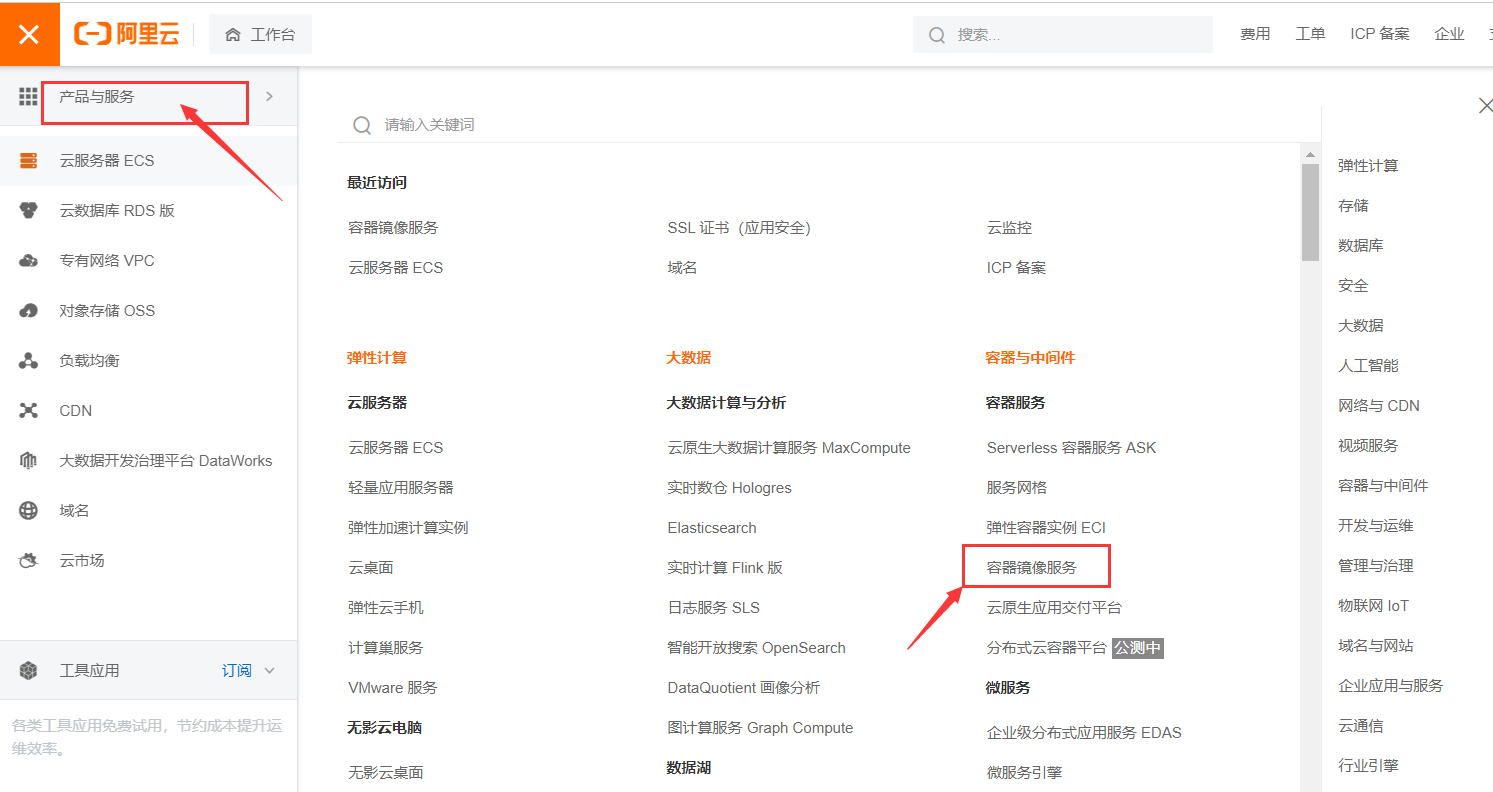
Task: Open 云监控 under 最近访问
Action: click(x=1009, y=228)
